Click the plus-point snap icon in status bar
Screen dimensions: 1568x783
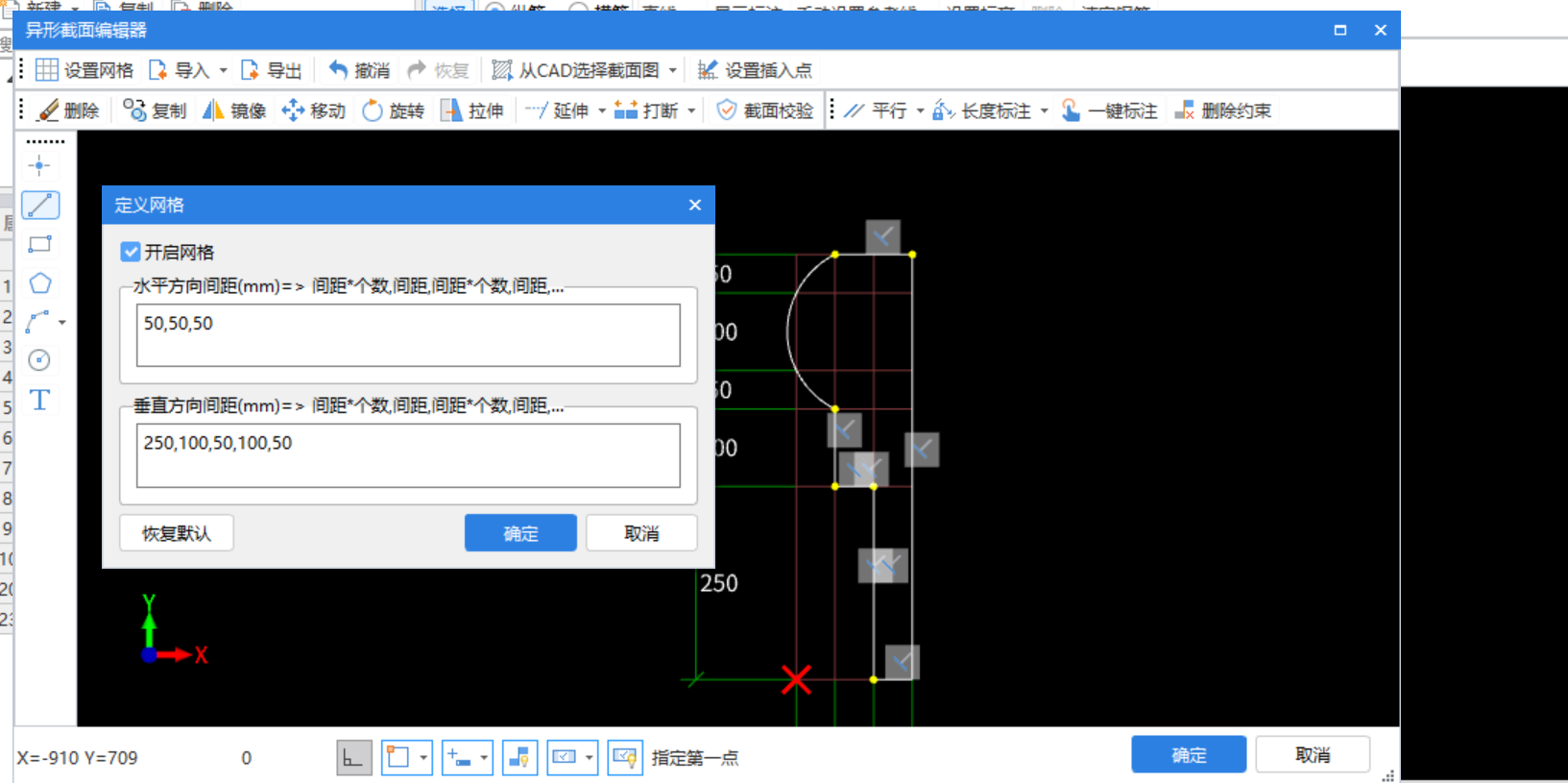pos(458,758)
